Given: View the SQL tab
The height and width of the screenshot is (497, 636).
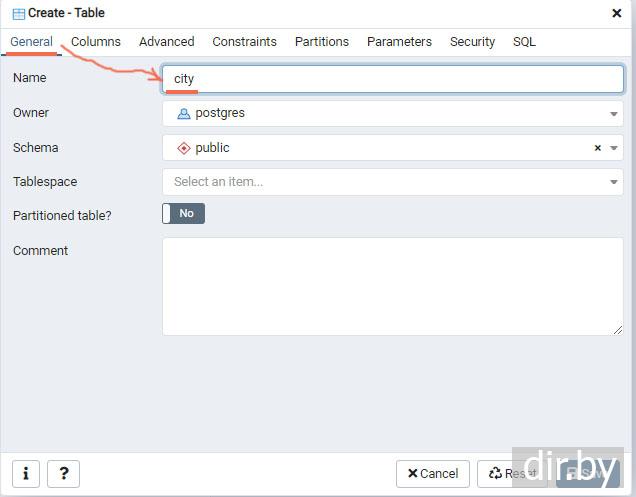Looking at the screenshot, I should click(x=524, y=42).
